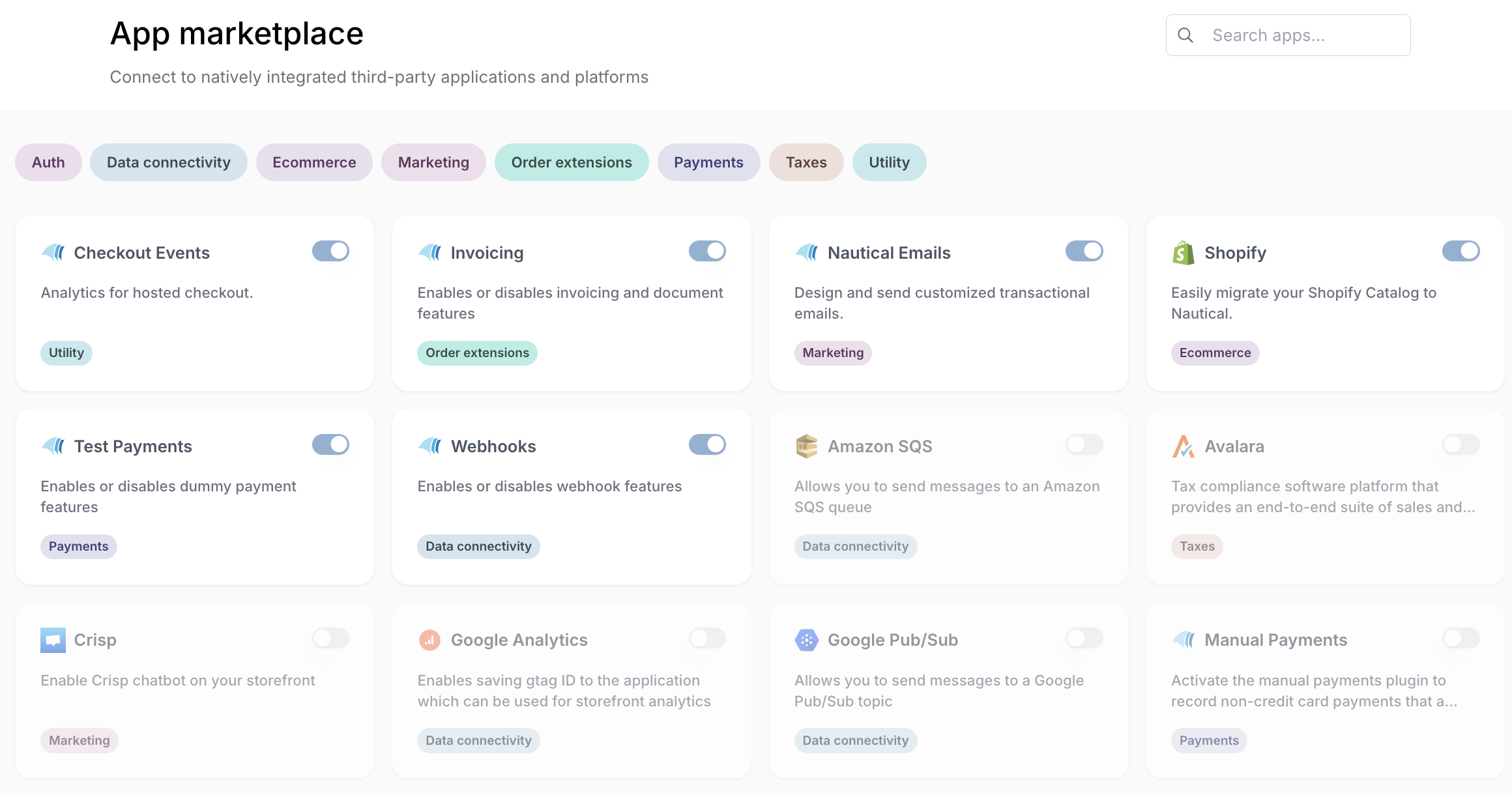Click the Avalara logo icon

coord(1183,446)
